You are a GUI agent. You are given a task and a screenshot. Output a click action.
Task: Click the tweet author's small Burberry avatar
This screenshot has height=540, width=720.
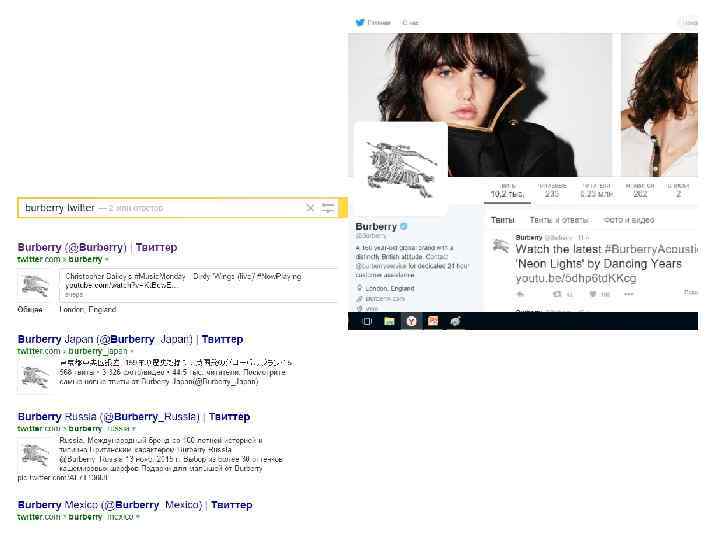(x=501, y=246)
